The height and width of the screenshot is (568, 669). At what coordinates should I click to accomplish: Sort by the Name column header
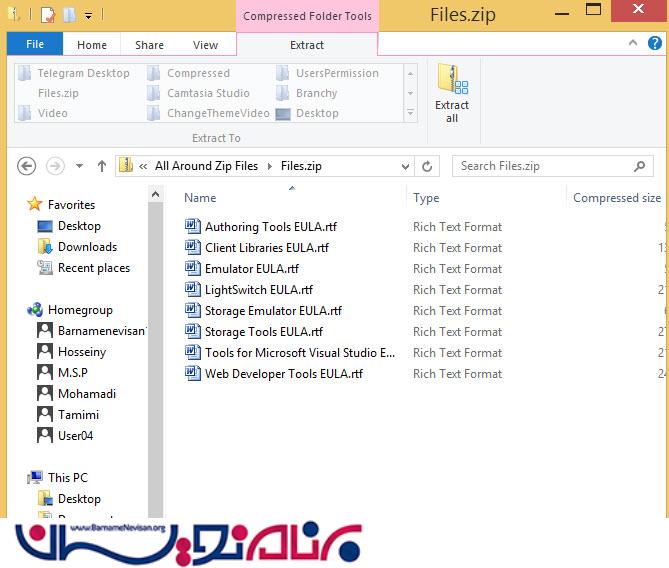(x=200, y=198)
